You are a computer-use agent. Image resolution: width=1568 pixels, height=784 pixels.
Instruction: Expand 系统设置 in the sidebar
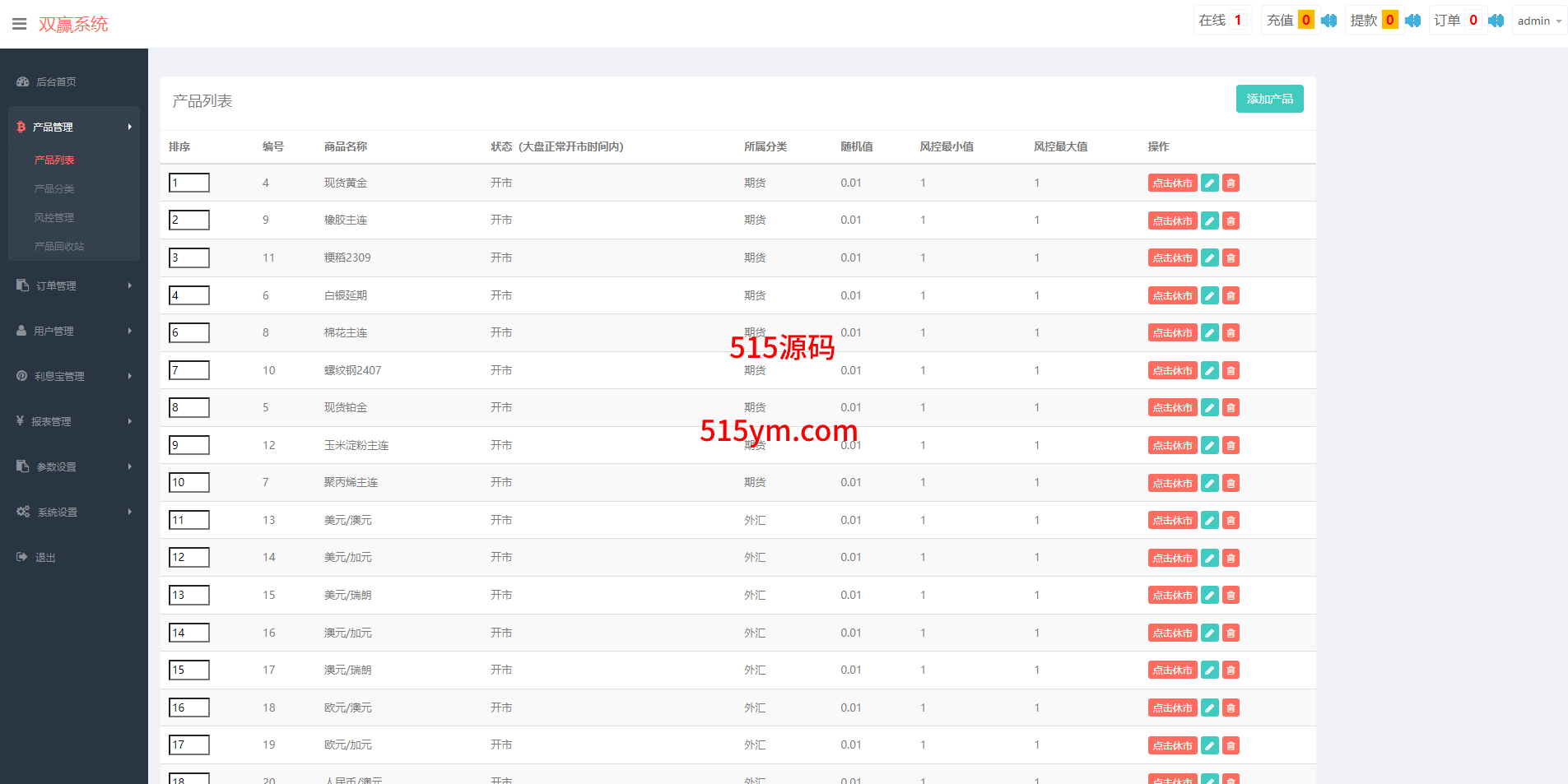click(x=74, y=512)
